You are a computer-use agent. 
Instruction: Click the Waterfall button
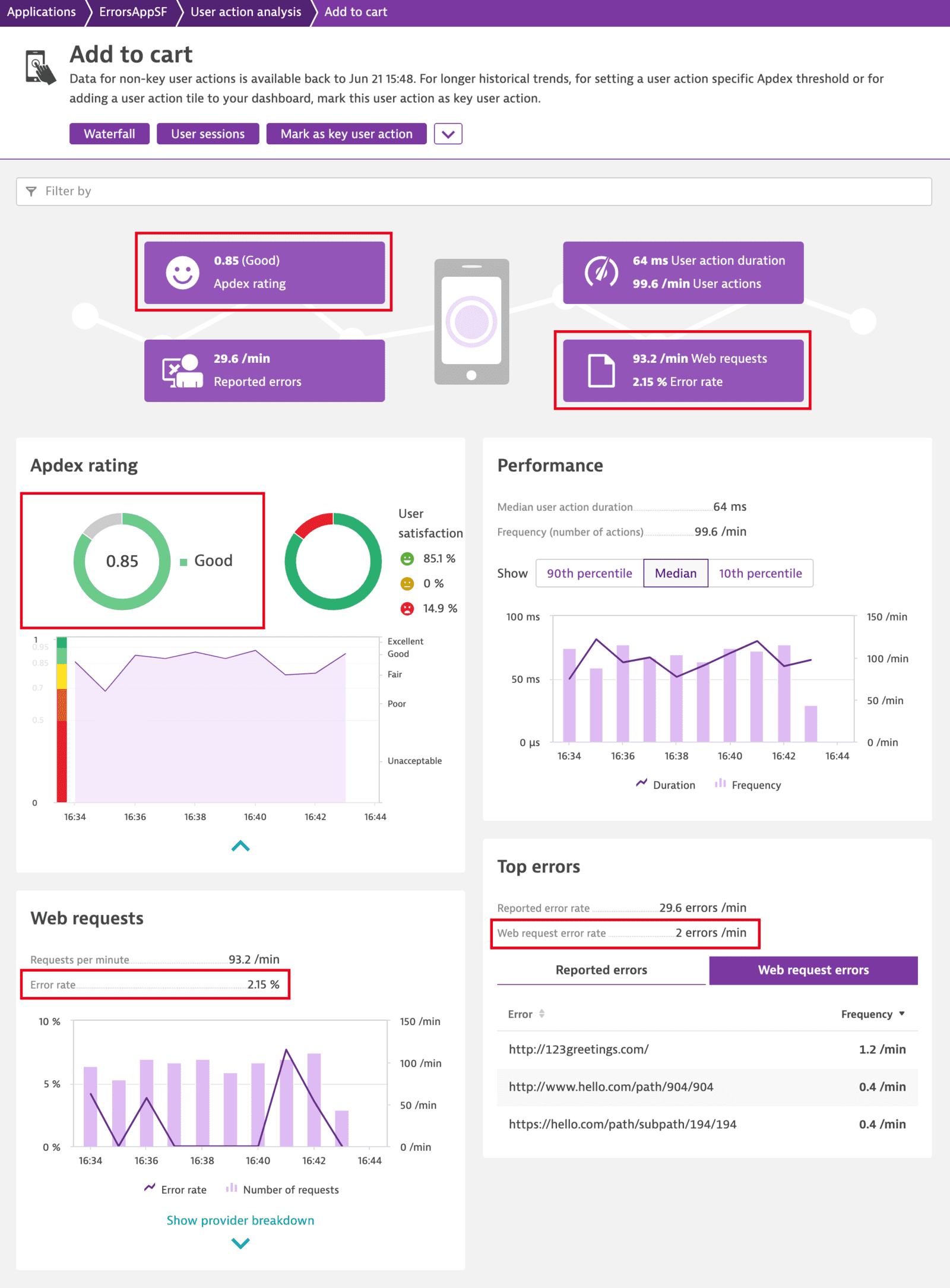pyautogui.click(x=109, y=134)
